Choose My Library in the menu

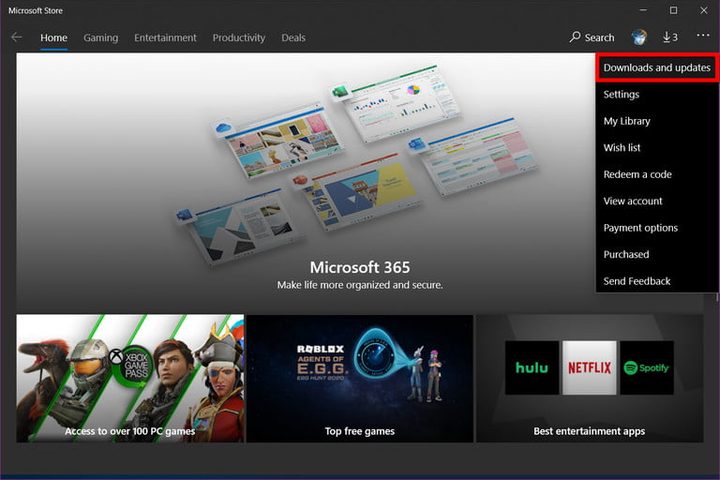(x=657, y=121)
